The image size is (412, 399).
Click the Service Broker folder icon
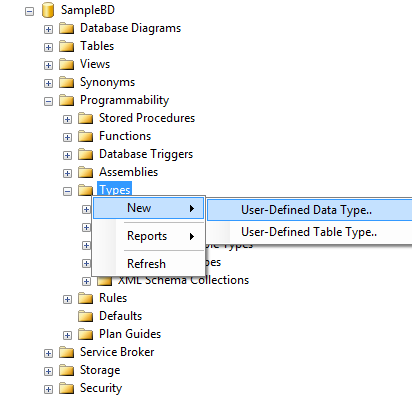coord(66,352)
